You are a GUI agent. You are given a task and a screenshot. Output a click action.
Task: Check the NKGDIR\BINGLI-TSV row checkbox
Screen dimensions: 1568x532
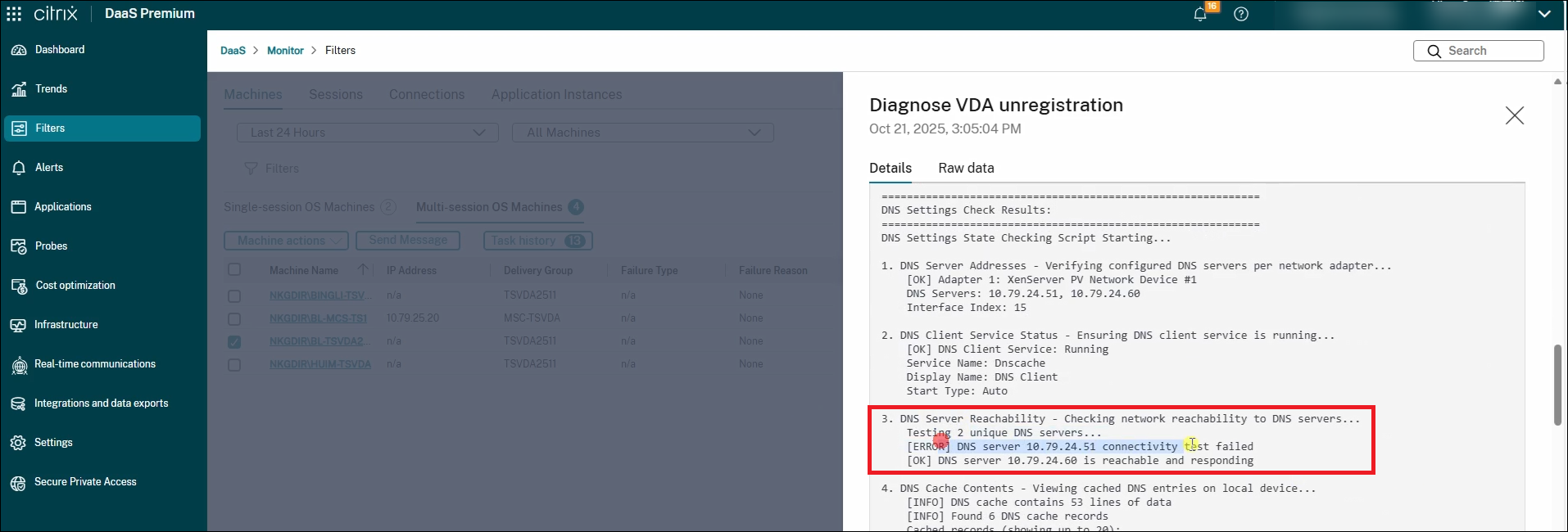pos(234,295)
